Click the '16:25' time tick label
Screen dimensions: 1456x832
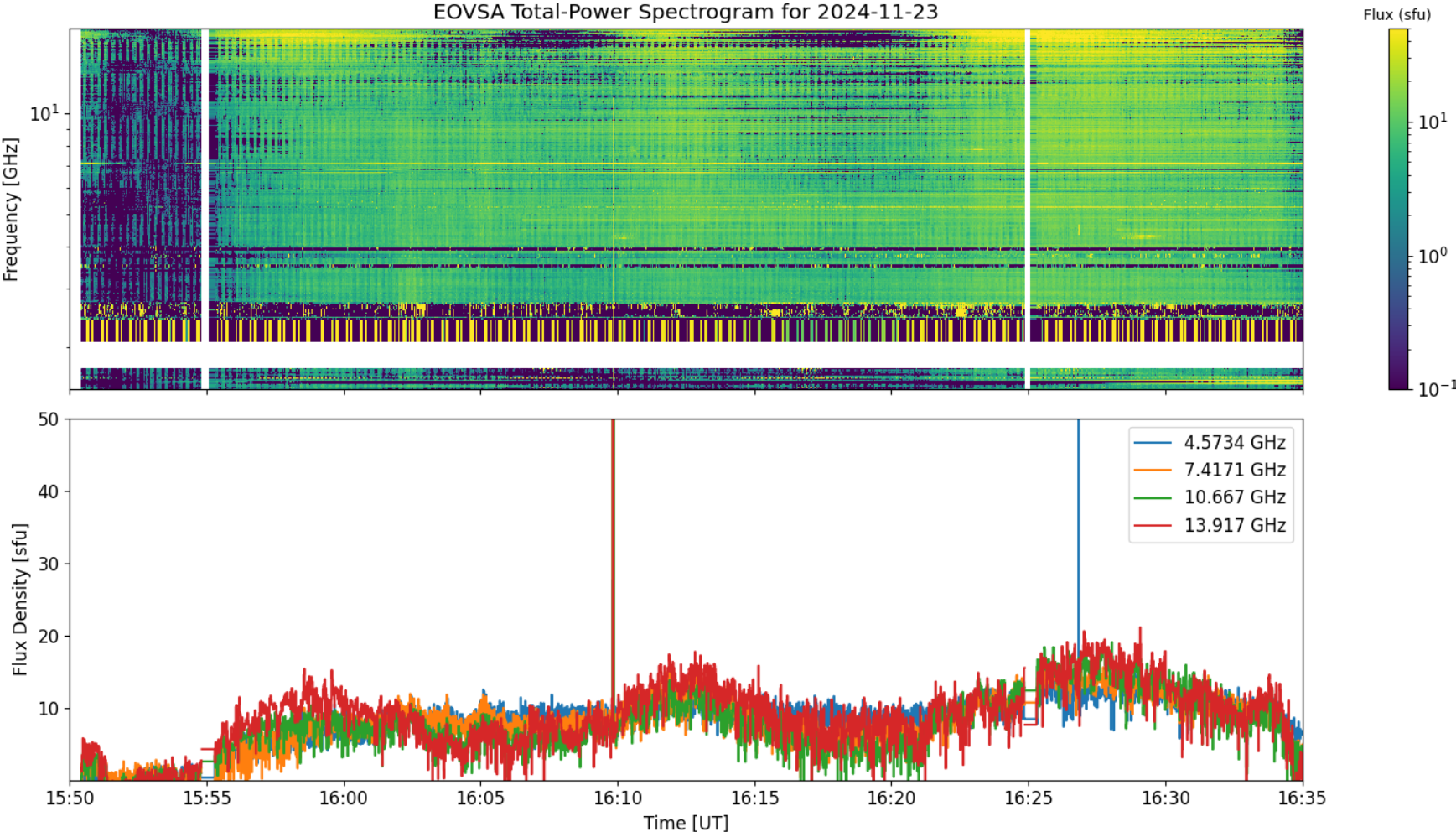(x=1029, y=798)
